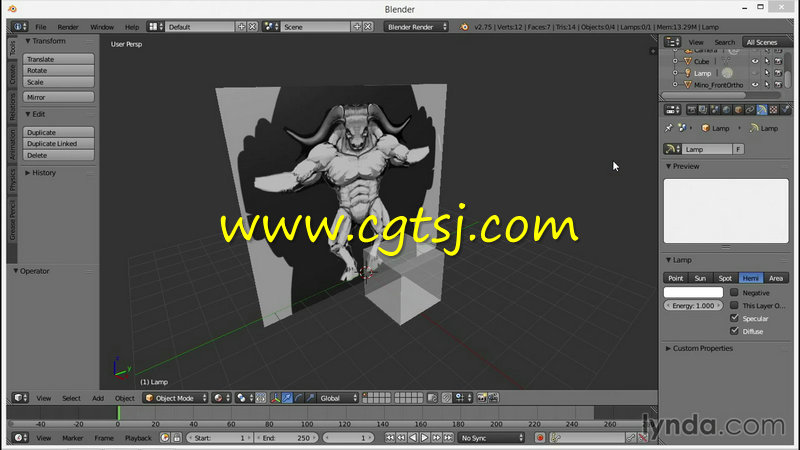Click the Duplicate Linked button

[x=58, y=143]
